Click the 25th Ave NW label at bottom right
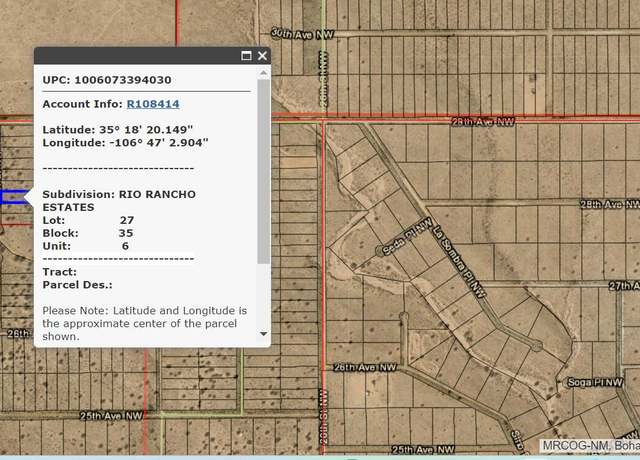 point(423,449)
